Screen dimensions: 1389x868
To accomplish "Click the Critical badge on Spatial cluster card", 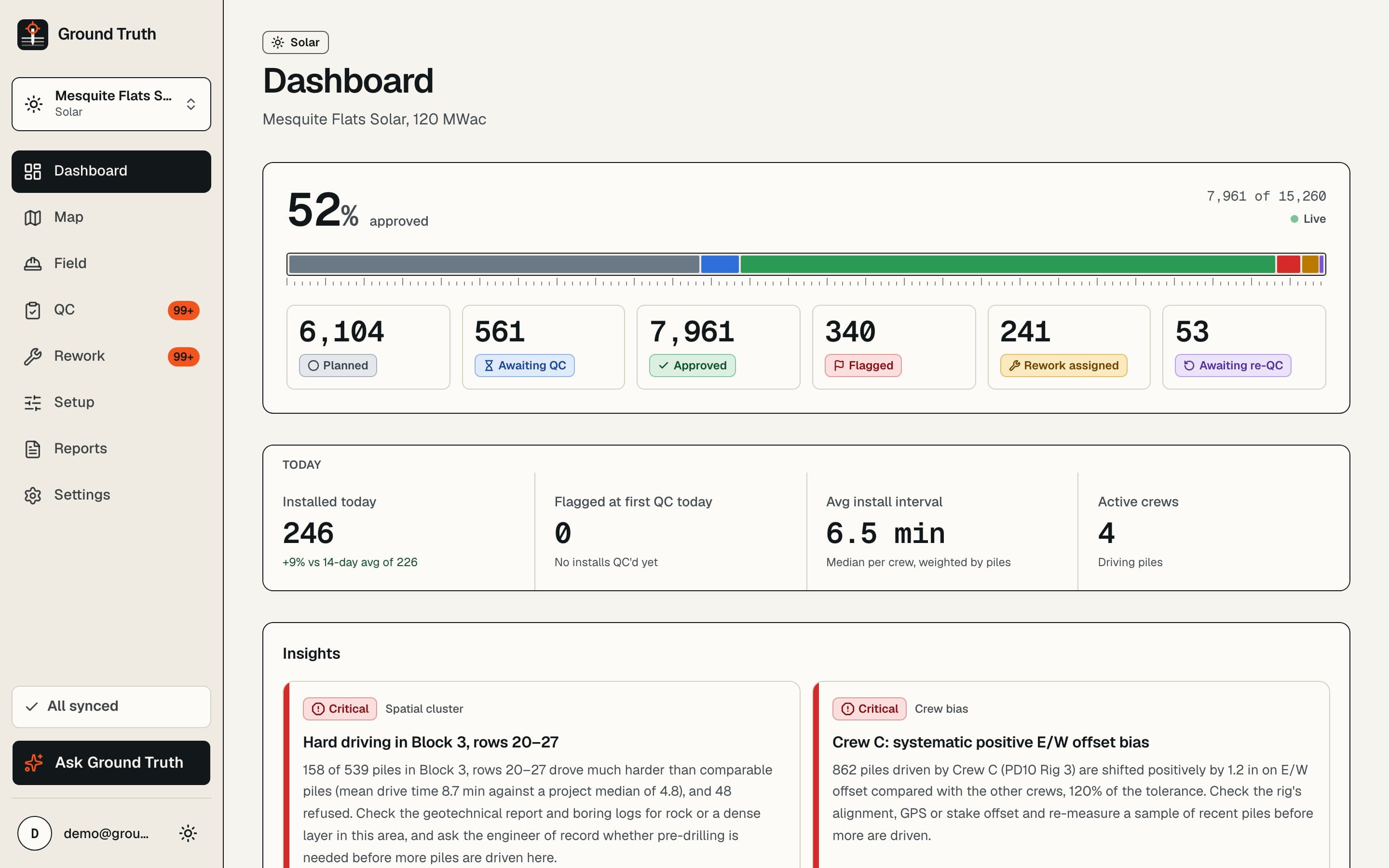I will tap(340, 709).
